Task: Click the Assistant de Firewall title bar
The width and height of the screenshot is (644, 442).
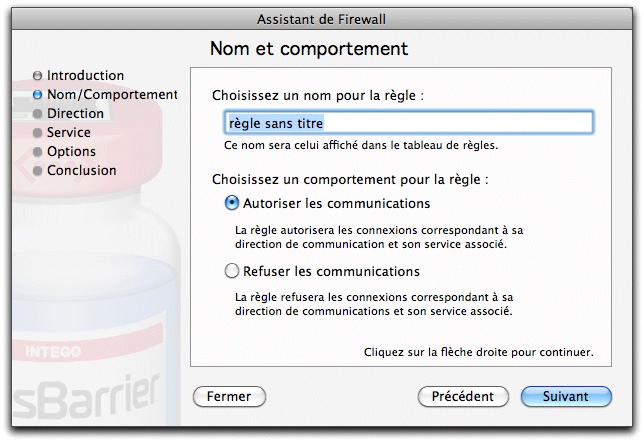Action: click(322, 19)
